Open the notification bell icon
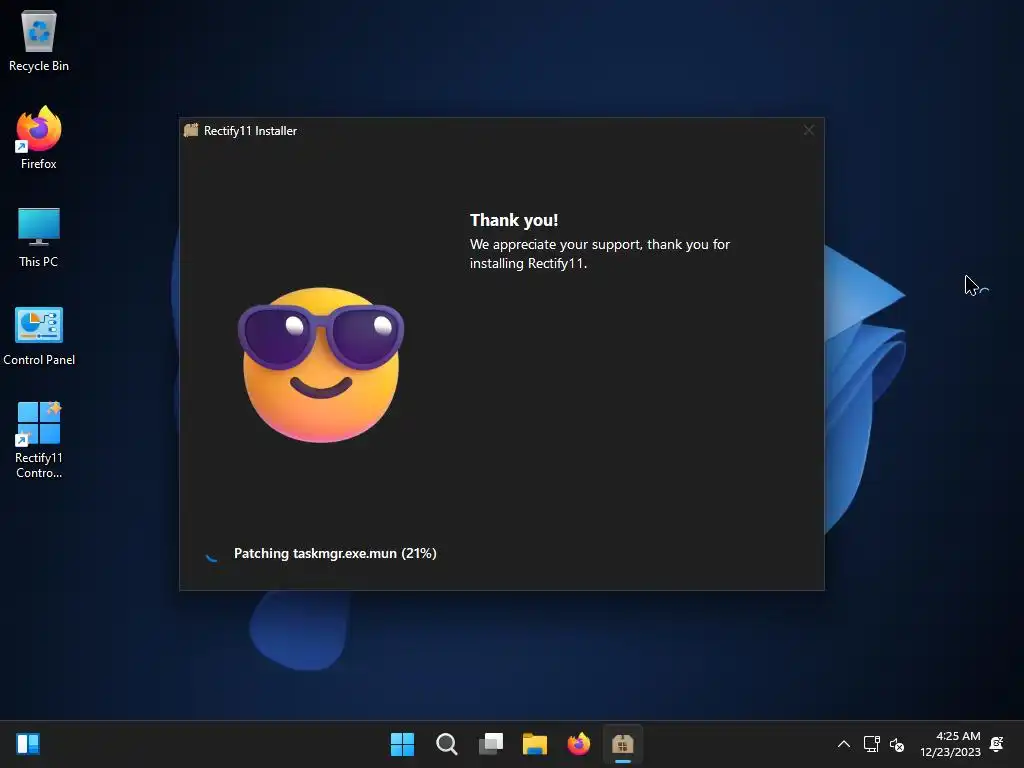The image size is (1024, 768). [x=997, y=744]
